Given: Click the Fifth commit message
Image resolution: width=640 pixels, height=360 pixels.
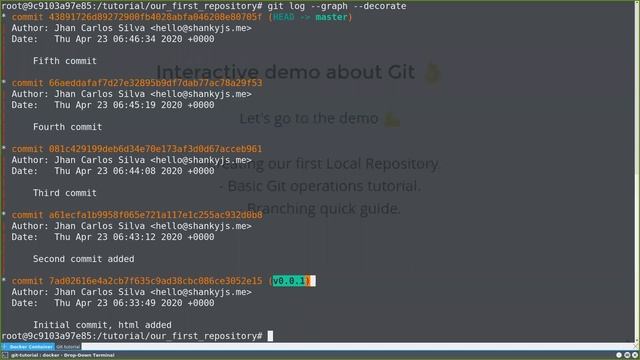Looking at the screenshot, I should [x=64, y=61].
